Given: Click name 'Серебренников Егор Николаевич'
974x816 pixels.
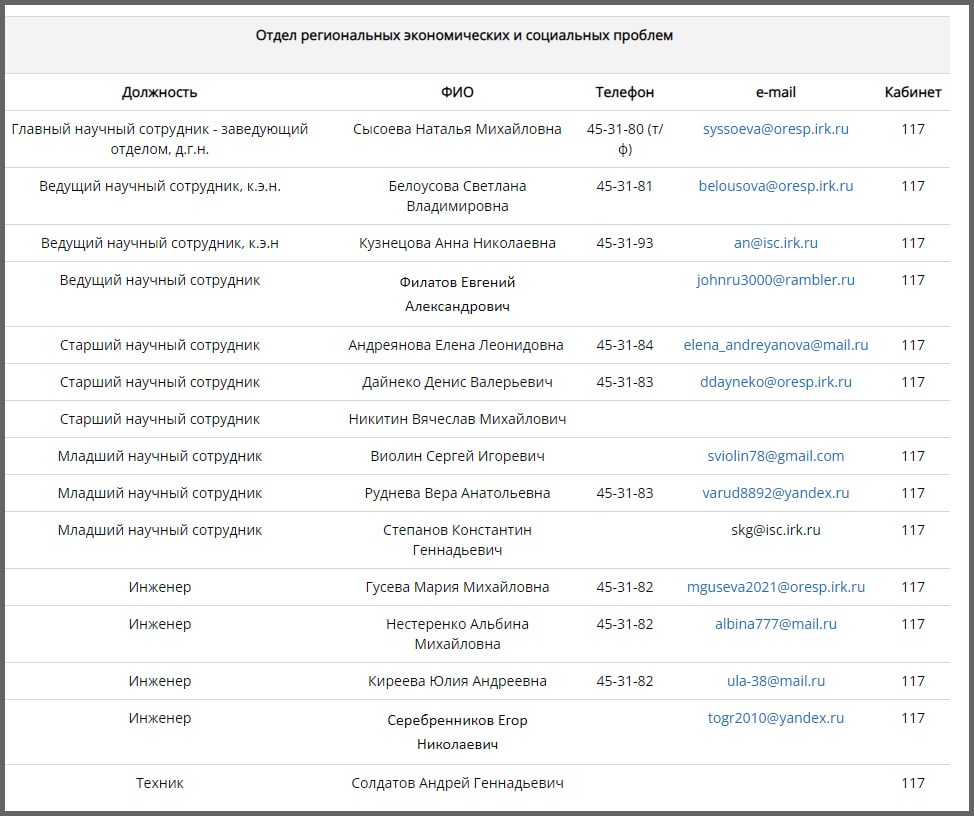Looking at the screenshot, I should (457, 732).
